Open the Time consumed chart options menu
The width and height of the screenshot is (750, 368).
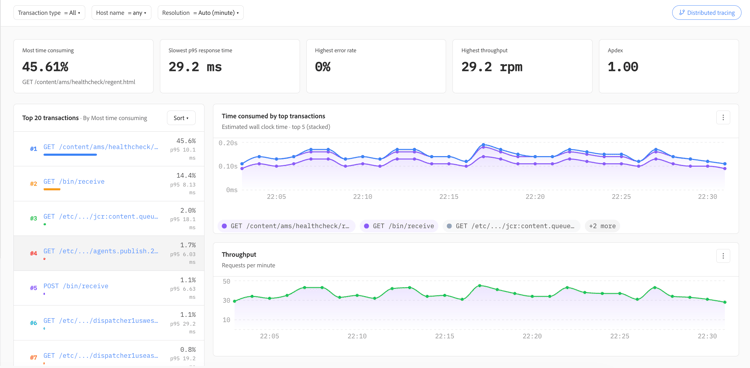click(723, 117)
